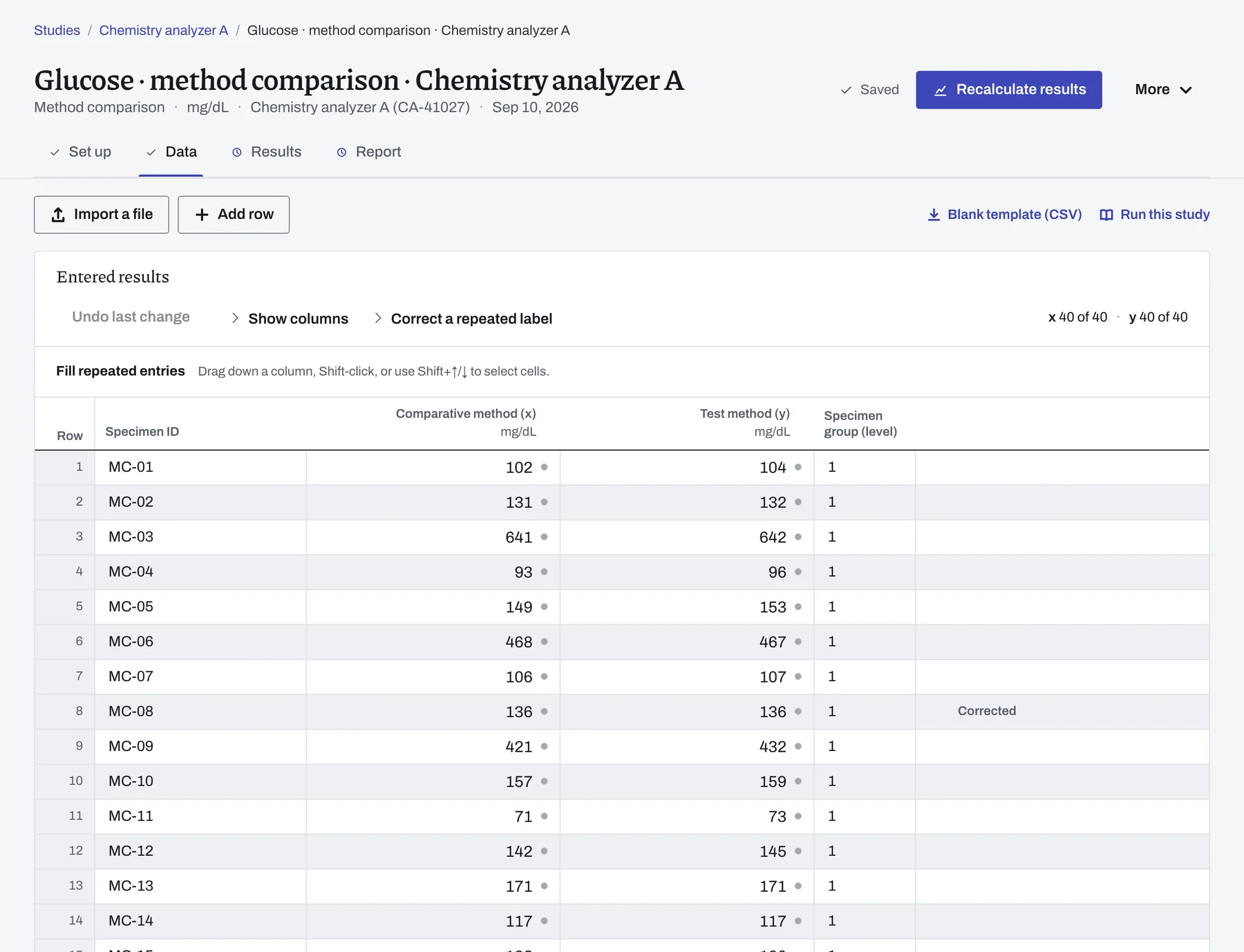The image size is (1244, 952).
Task: Click the download icon beside Blank template
Action: pos(934,215)
